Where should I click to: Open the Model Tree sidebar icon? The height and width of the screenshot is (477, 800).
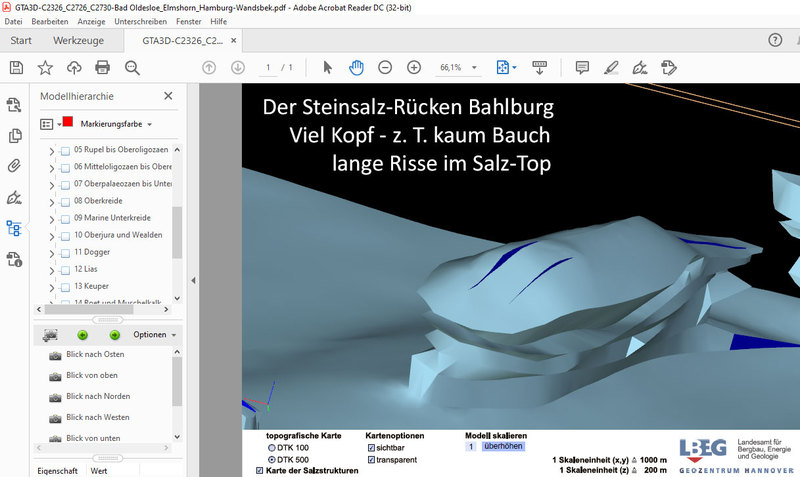(x=14, y=228)
